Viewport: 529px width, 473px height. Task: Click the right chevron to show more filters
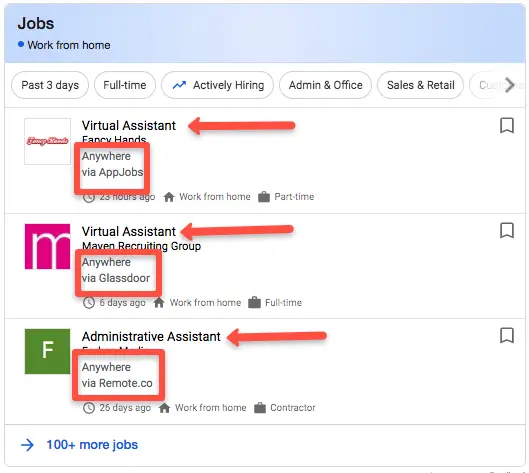509,85
